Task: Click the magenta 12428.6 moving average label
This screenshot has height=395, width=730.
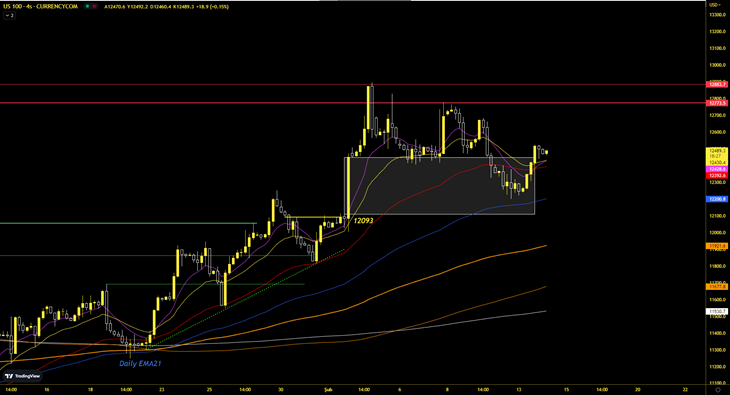Action: [x=716, y=169]
